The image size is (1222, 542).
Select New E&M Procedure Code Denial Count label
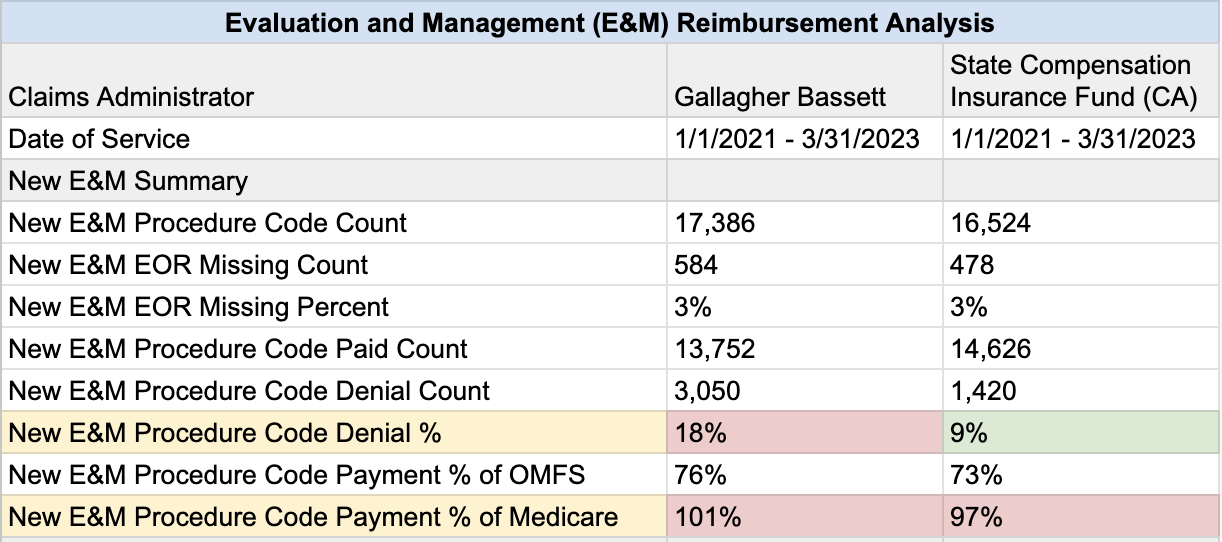pyautogui.click(x=334, y=390)
